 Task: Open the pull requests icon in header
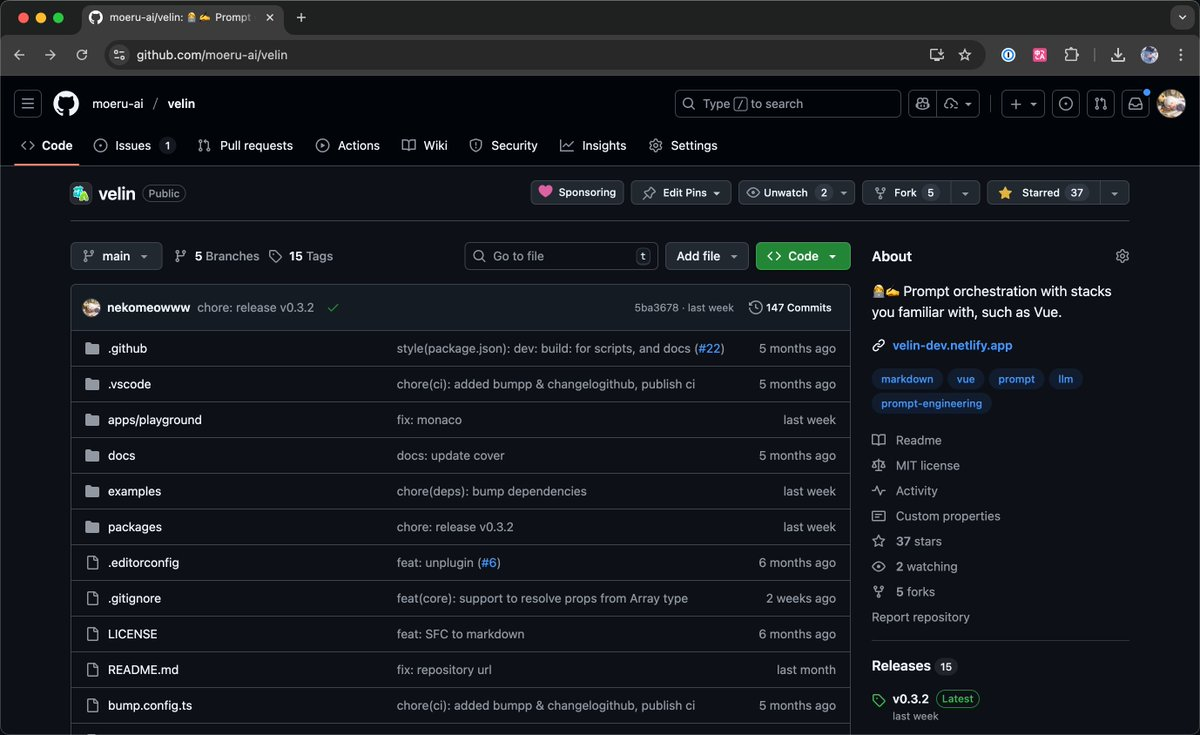click(x=1100, y=104)
